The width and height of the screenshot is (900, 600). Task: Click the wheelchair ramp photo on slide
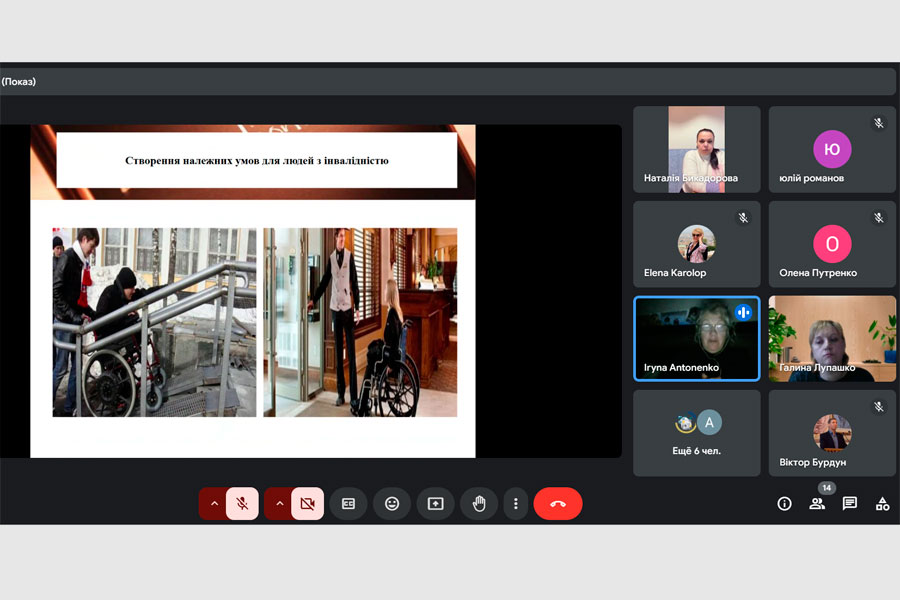[154, 322]
